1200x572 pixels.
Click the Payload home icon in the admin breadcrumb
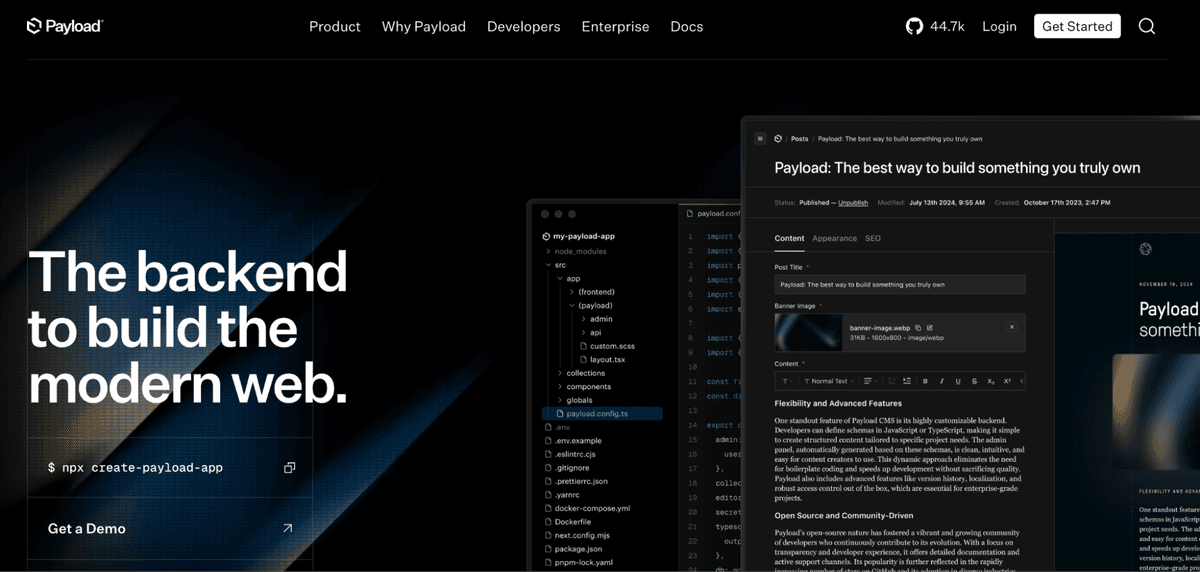[x=779, y=138]
